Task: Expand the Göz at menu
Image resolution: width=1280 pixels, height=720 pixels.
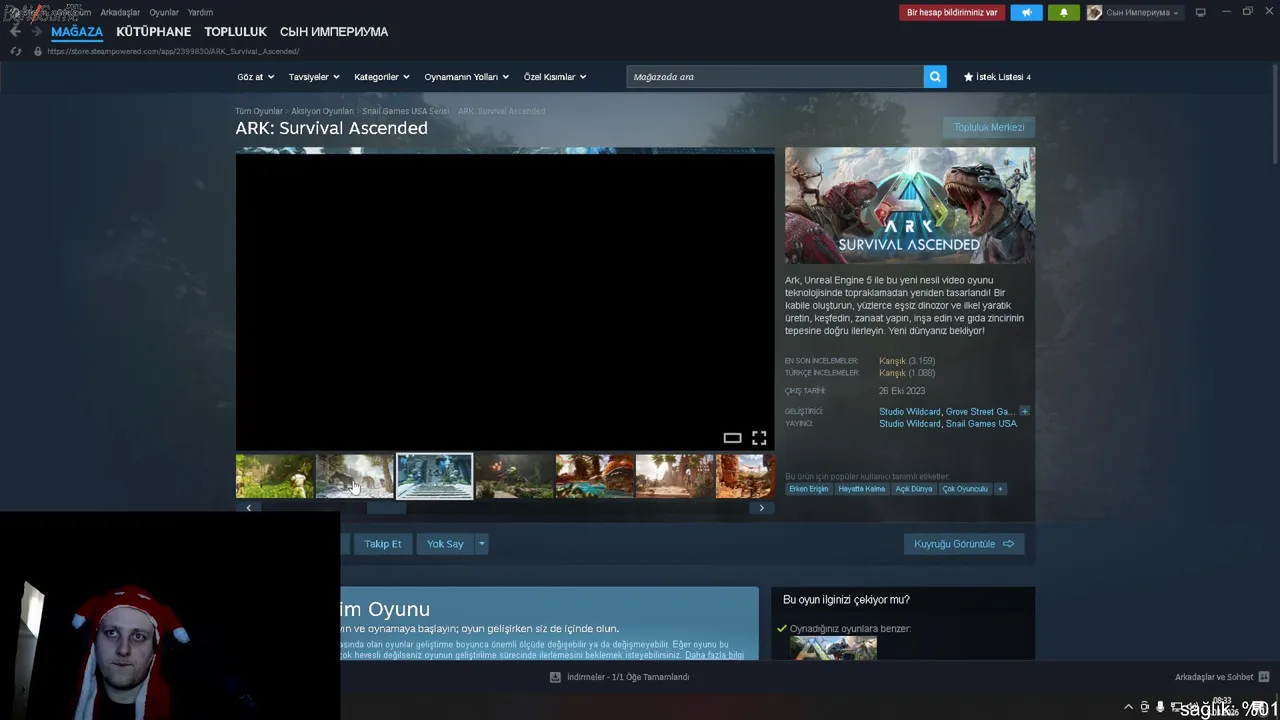Action: [x=255, y=77]
